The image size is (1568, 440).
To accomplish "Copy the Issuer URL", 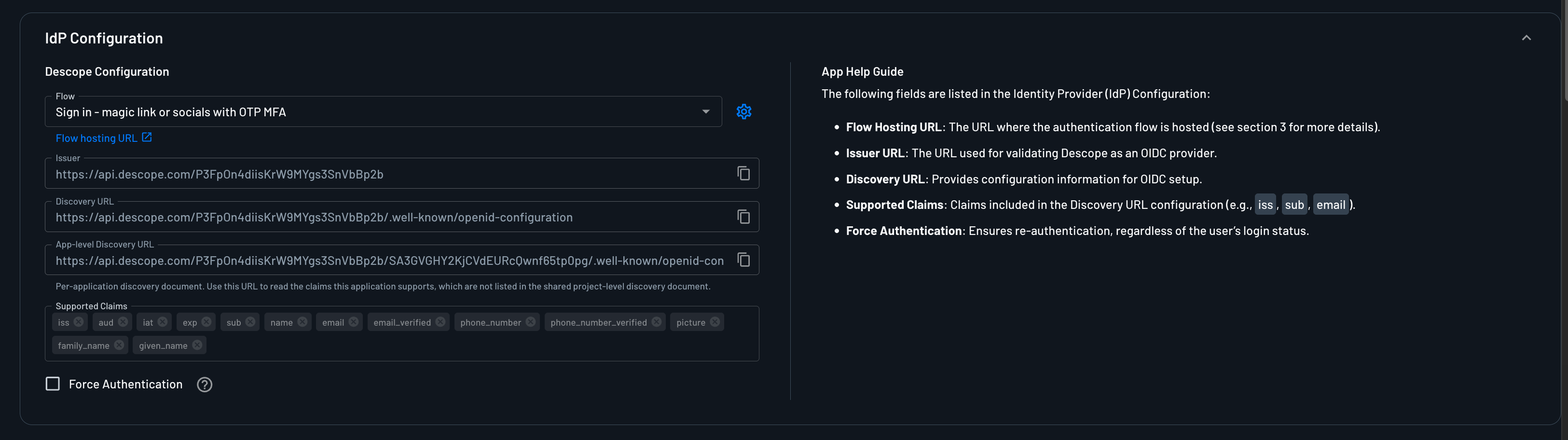I will click(743, 174).
